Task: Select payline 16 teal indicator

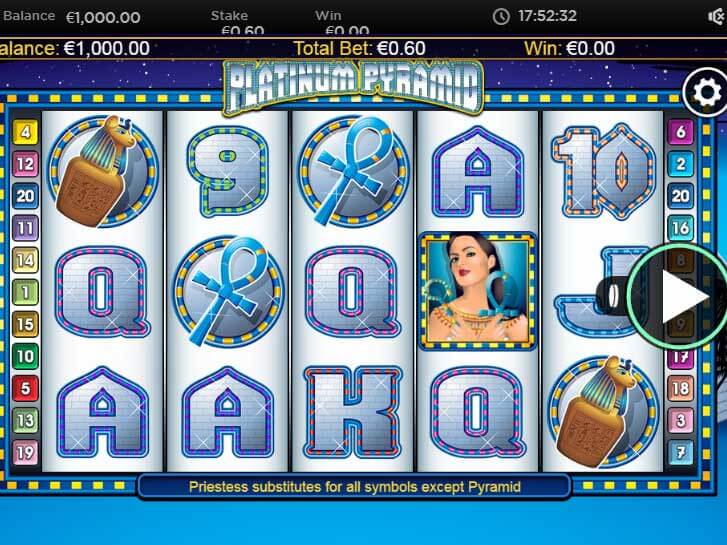Action: (681, 228)
